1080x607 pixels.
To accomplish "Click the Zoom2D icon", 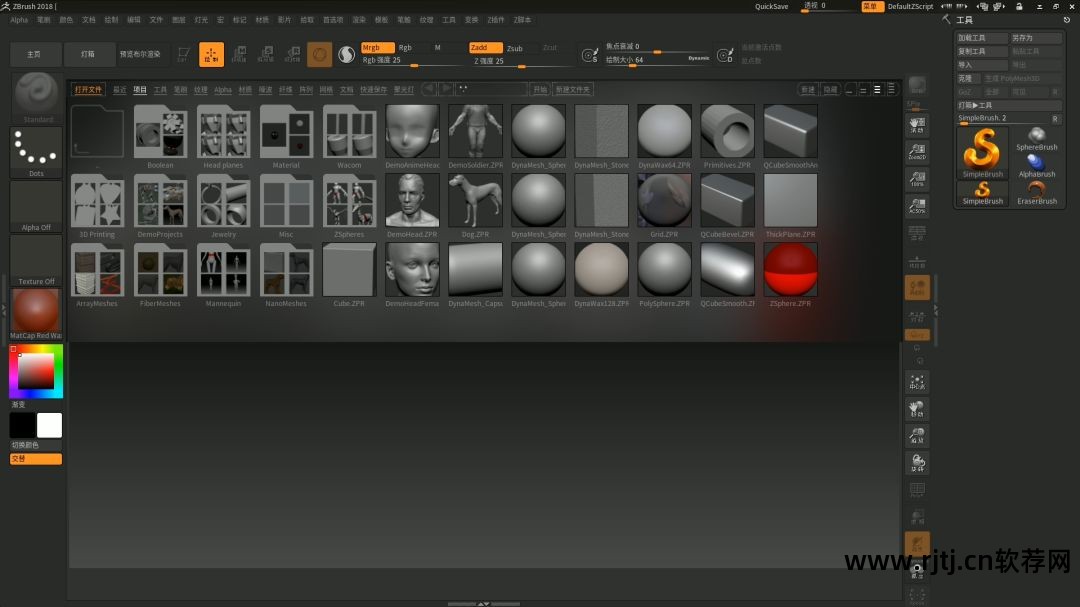I will pos(917,151).
